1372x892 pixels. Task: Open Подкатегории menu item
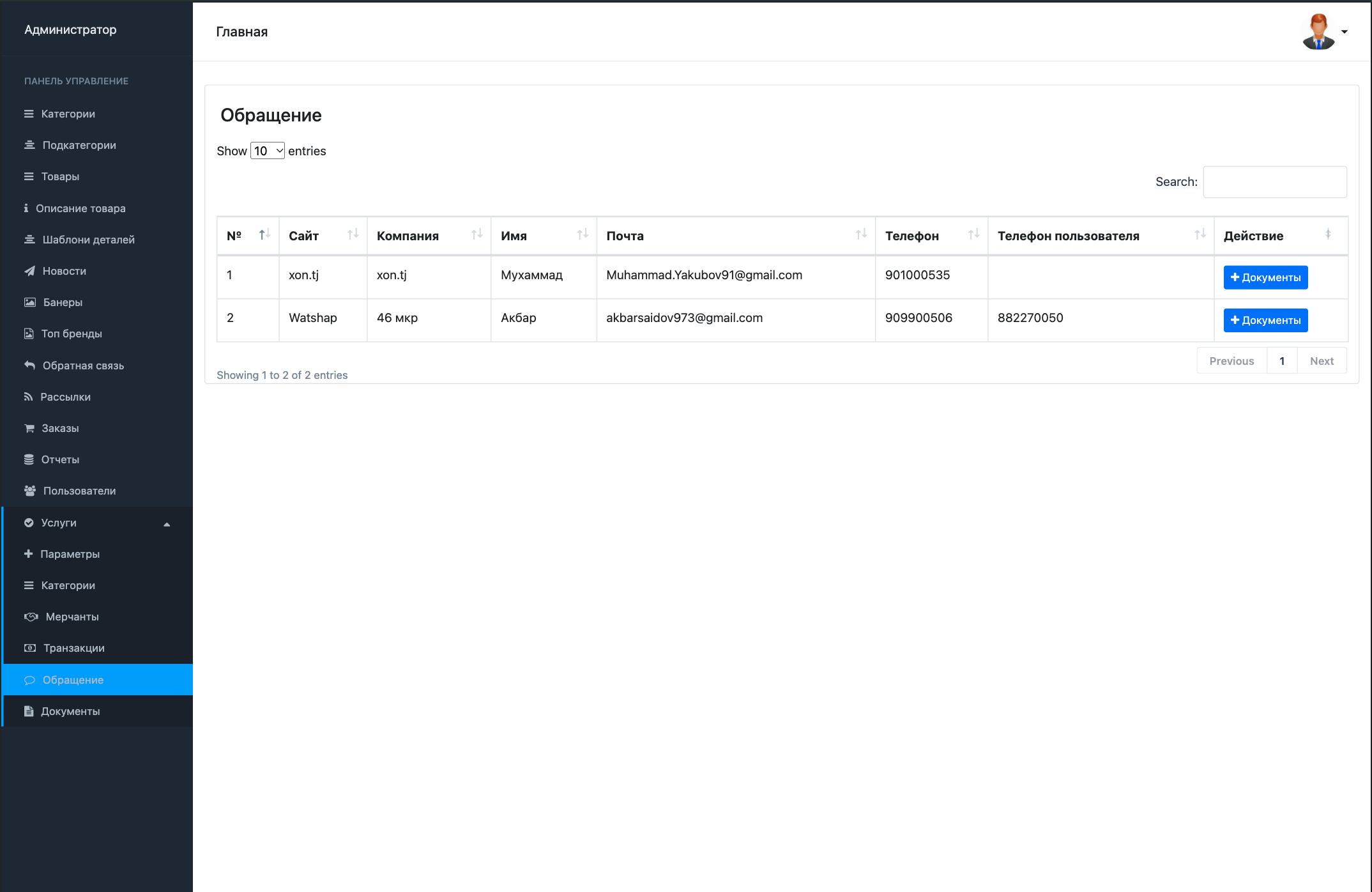click(x=97, y=145)
